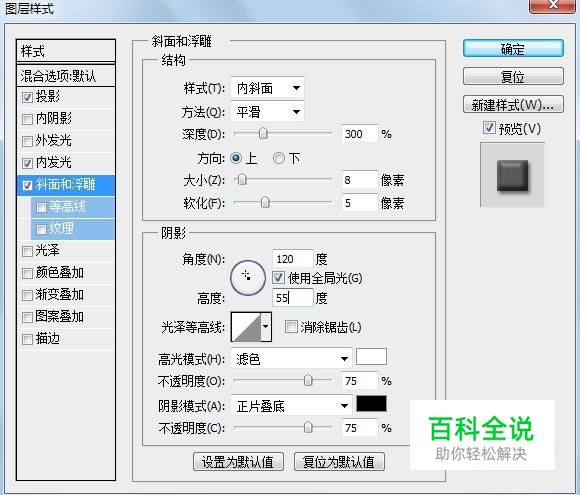Click the black shadow color swatch
The height and width of the screenshot is (495, 580).
[x=371, y=404]
